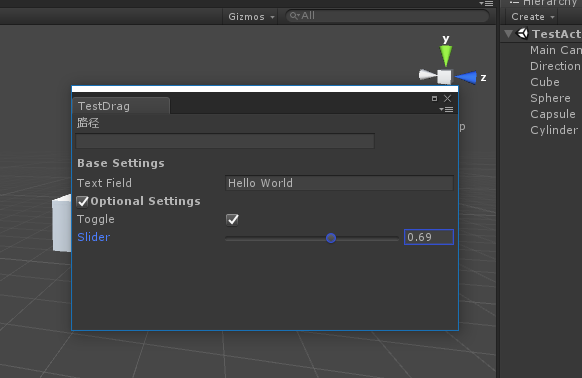The image size is (582, 378).
Task: Click the slider value field showing 0.69
Action: click(429, 237)
